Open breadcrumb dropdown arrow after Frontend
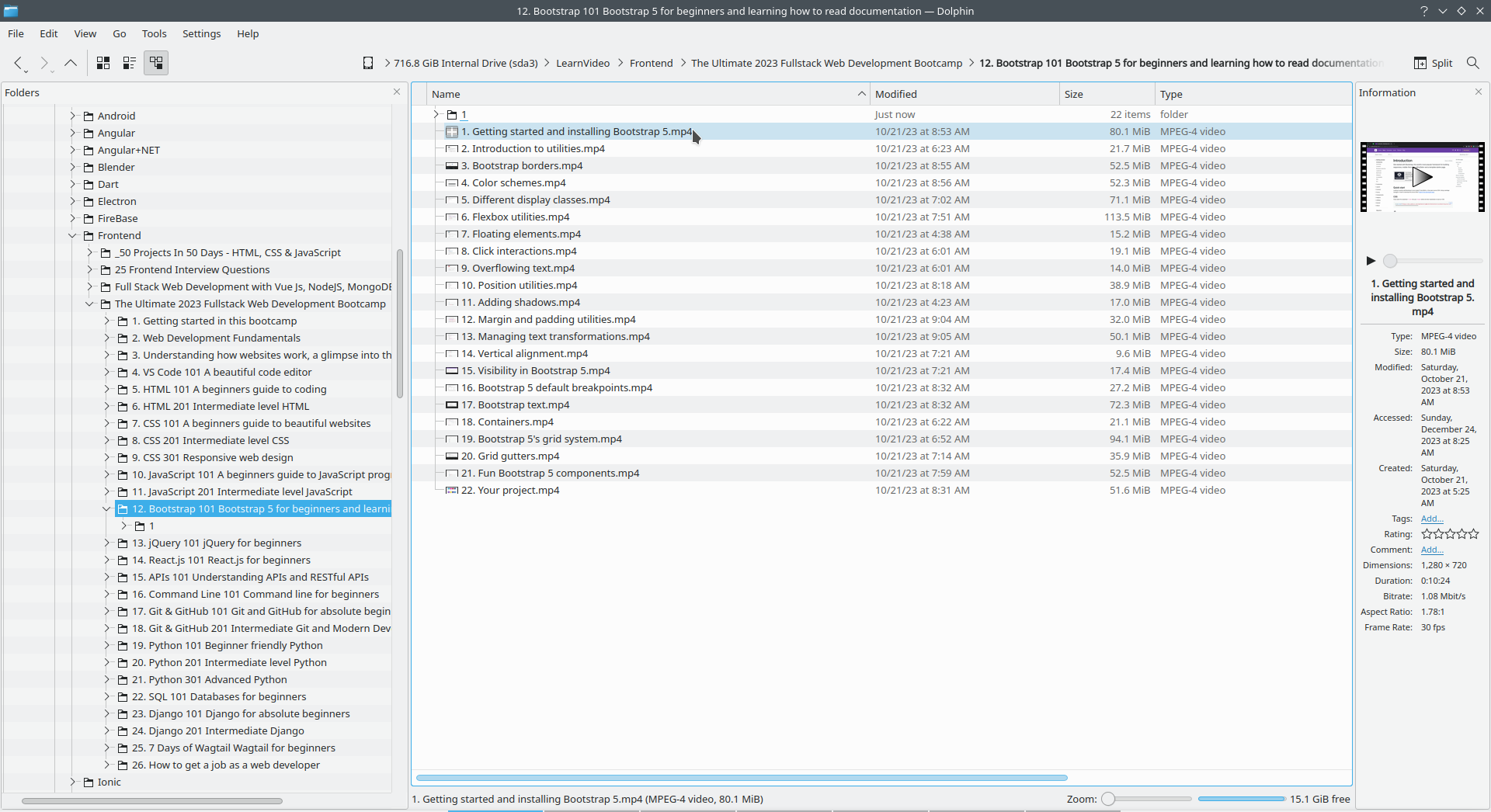The width and height of the screenshot is (1491, 812). point(683,63)
